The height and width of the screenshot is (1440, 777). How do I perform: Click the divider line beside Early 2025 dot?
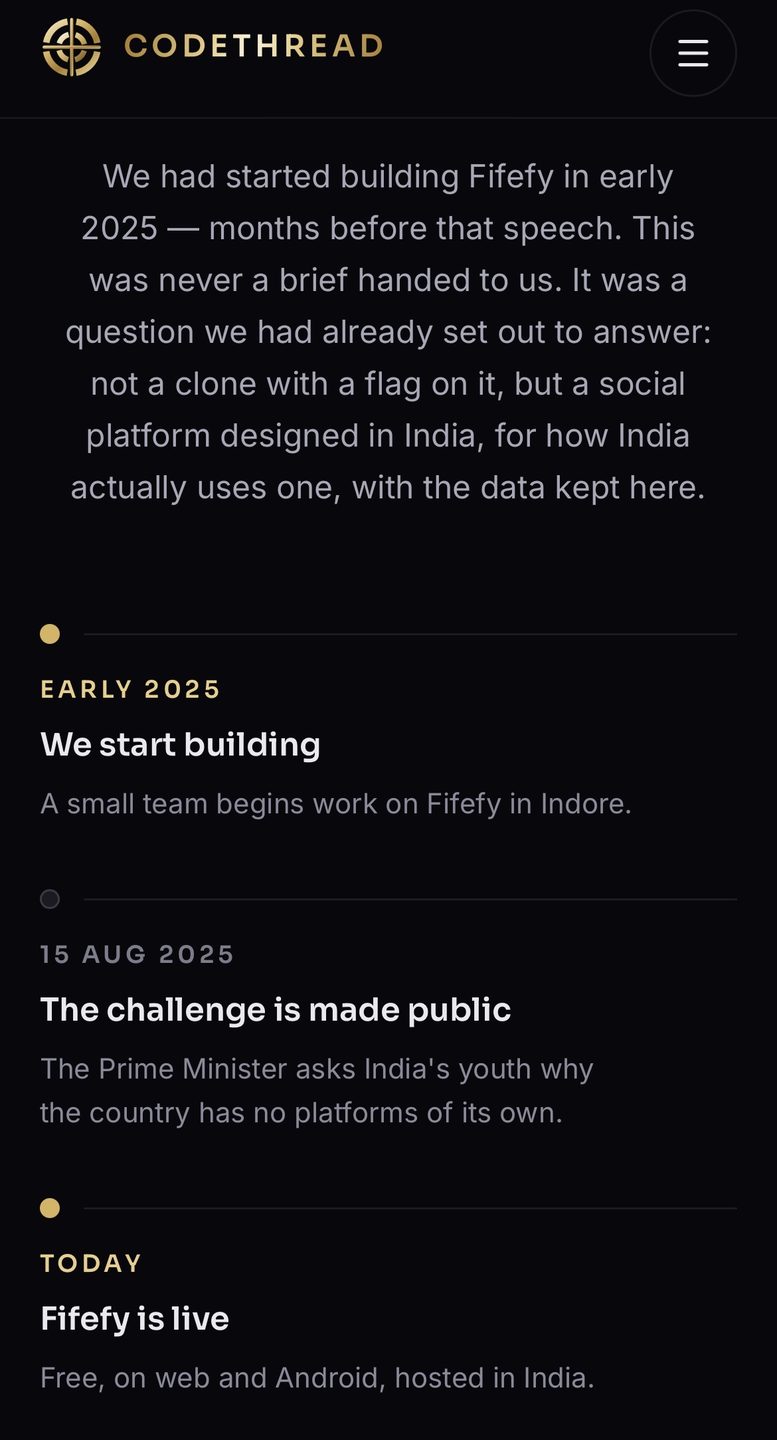(x=410, y=634)
